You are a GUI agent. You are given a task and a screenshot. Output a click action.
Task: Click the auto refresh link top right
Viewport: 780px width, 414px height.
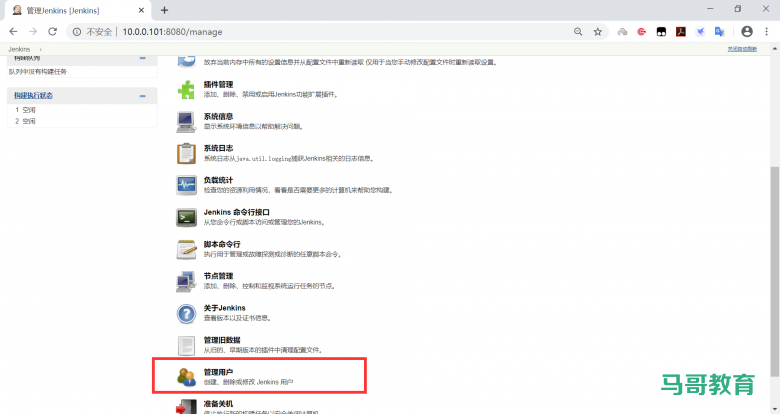click(x=742, y=49)
